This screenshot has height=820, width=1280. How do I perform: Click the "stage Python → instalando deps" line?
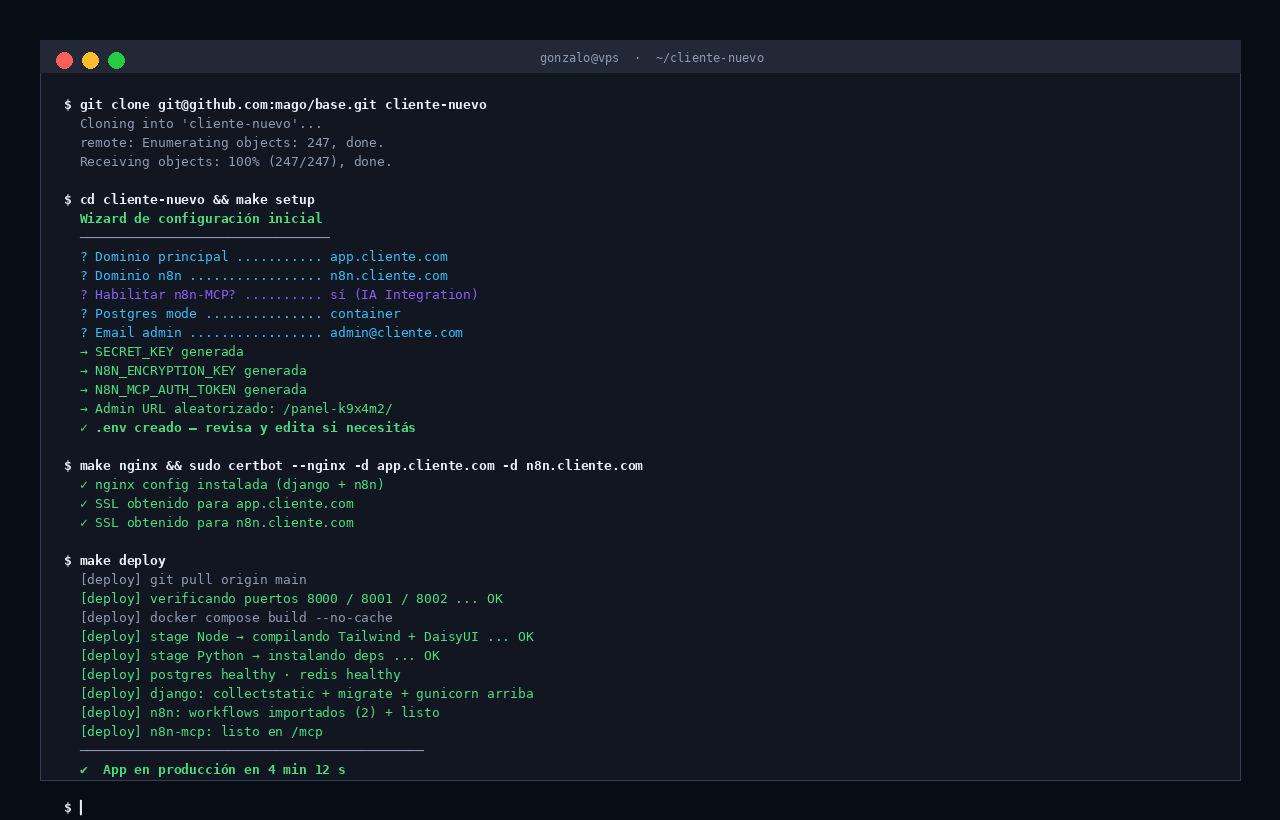pos(260,656)
